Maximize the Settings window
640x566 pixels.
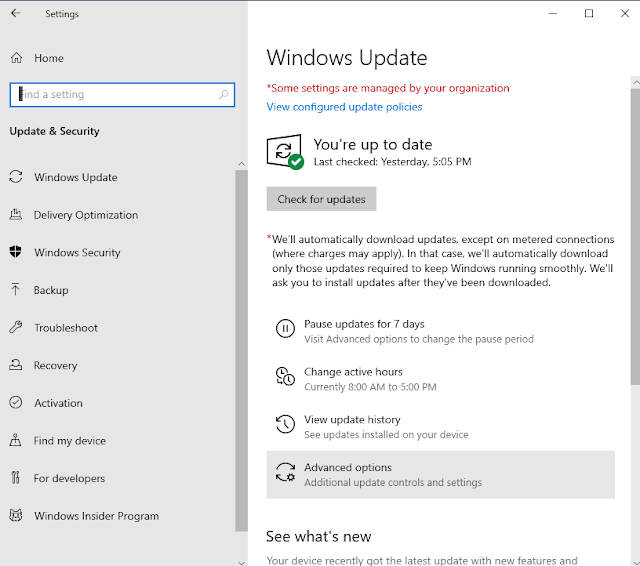pos(589,13)
